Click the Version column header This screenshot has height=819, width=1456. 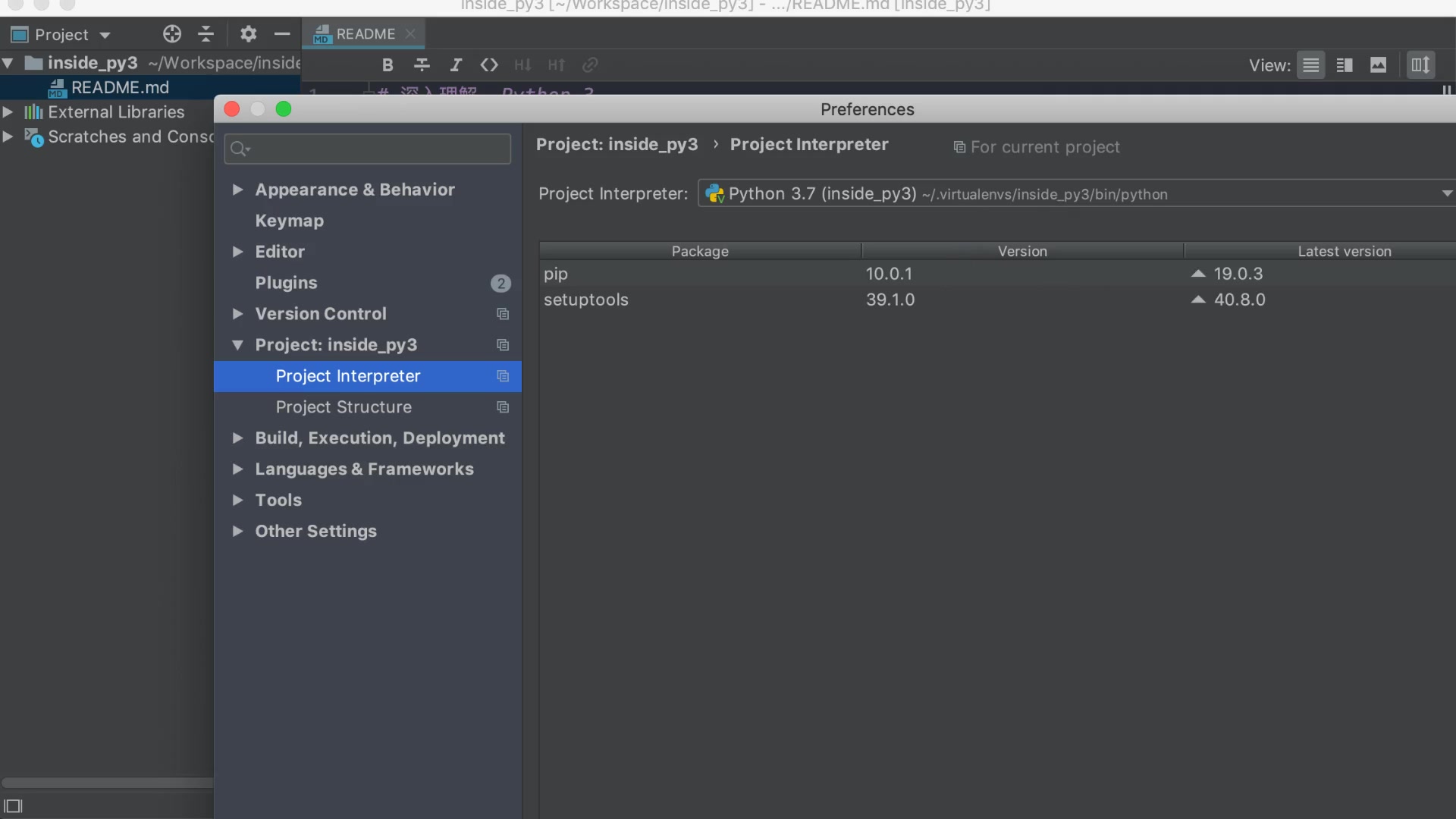(x=1022, y=251)
